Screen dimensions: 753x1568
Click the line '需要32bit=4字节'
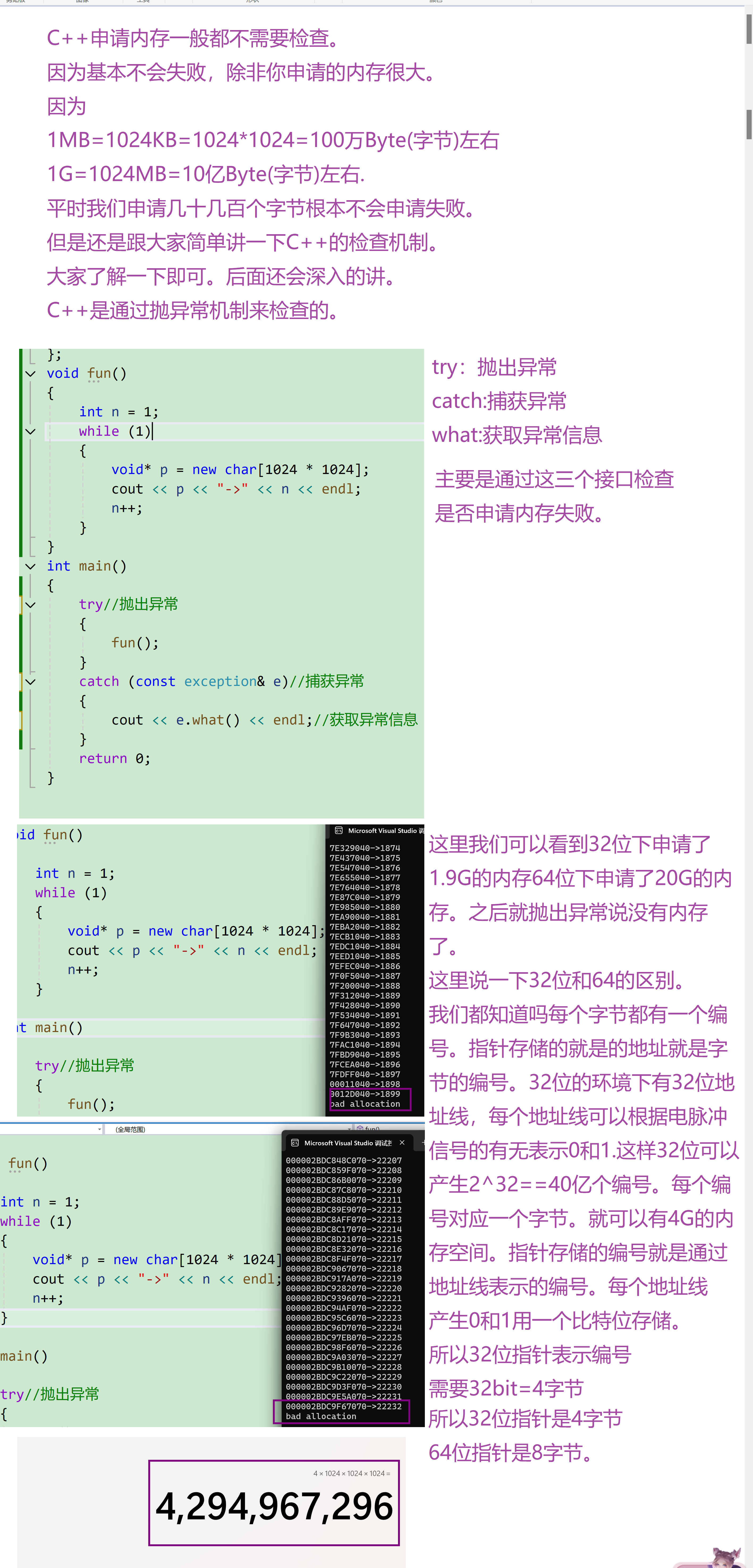coord(506,1389)
